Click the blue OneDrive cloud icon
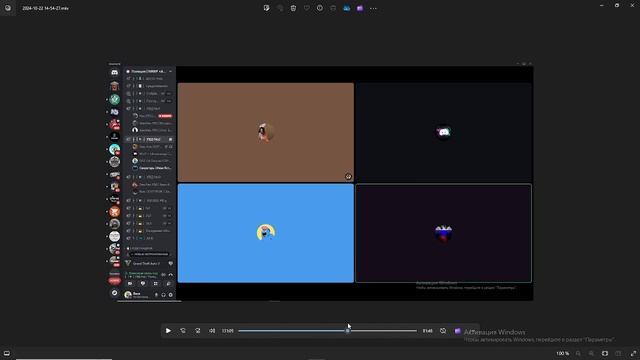This screenshot has height=360, width=640. click(347, 8)
